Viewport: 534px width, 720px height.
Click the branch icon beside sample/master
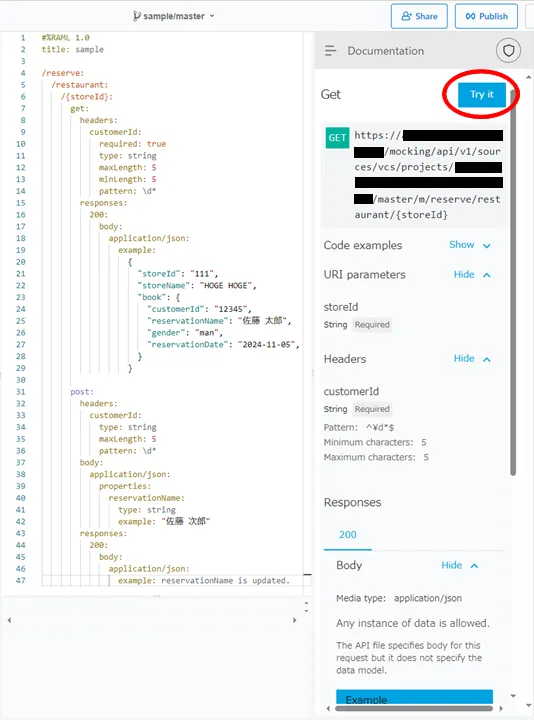(x=136, y=16)
